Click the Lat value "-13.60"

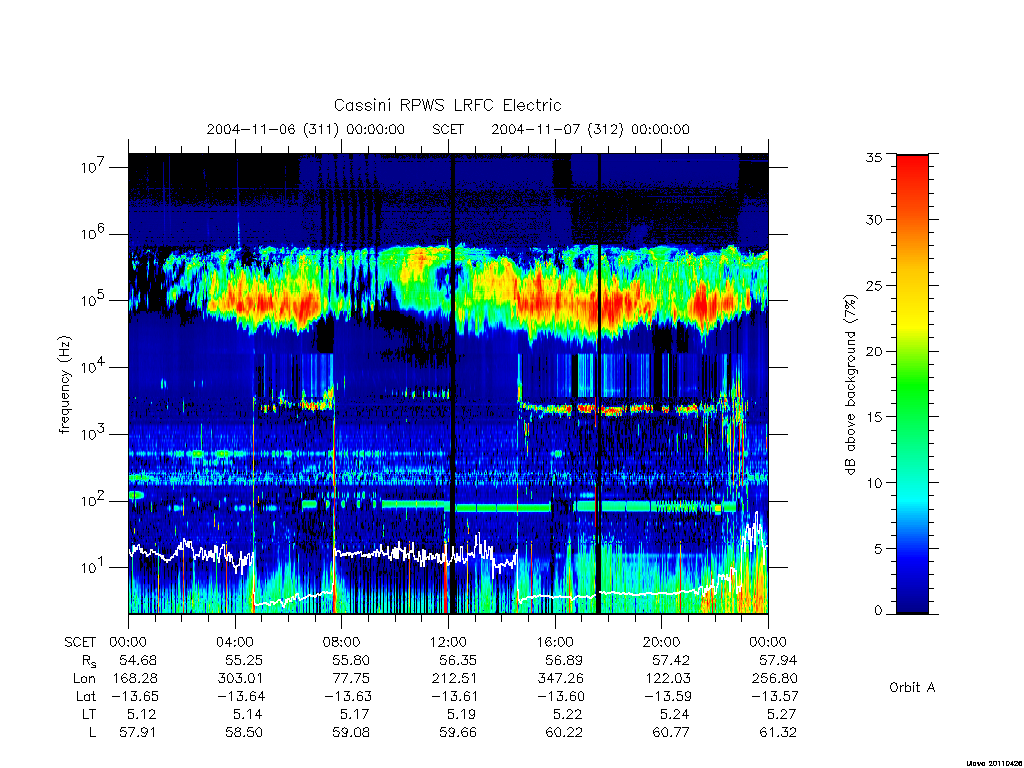tap(560, 696)
